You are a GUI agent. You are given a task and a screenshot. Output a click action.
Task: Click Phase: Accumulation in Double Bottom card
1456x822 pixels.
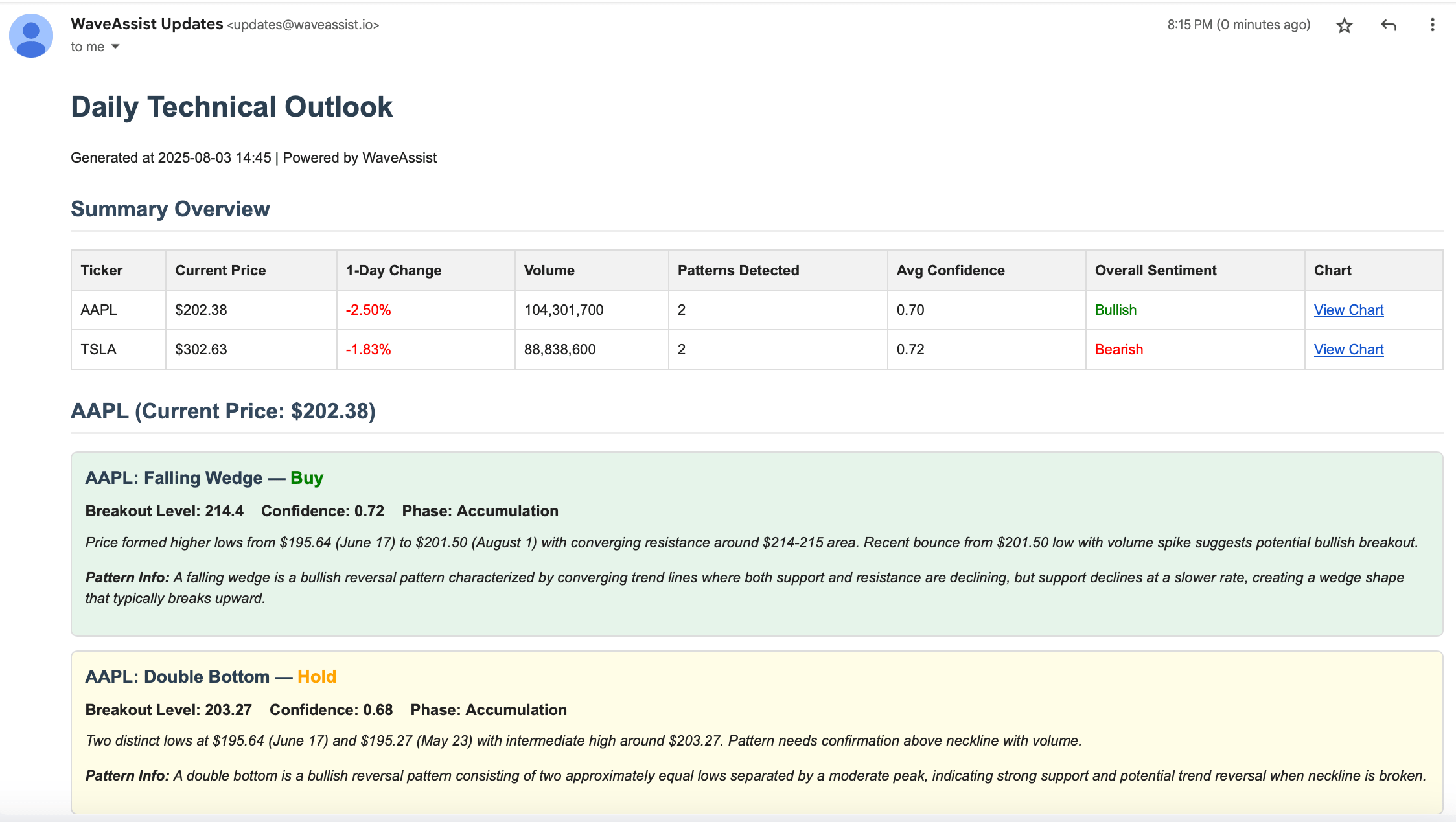[489, 710]
